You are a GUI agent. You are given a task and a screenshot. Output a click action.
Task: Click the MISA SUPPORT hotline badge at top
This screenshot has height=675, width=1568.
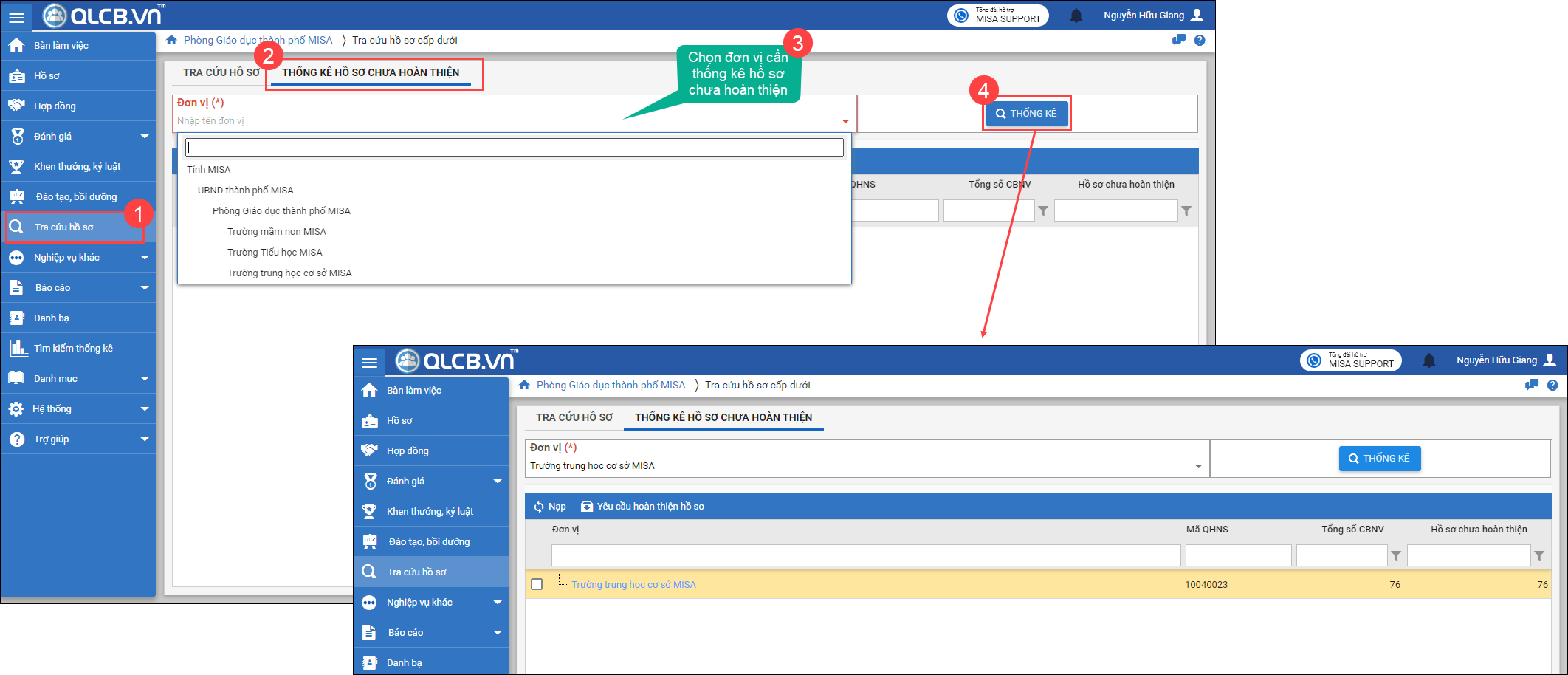997,16
